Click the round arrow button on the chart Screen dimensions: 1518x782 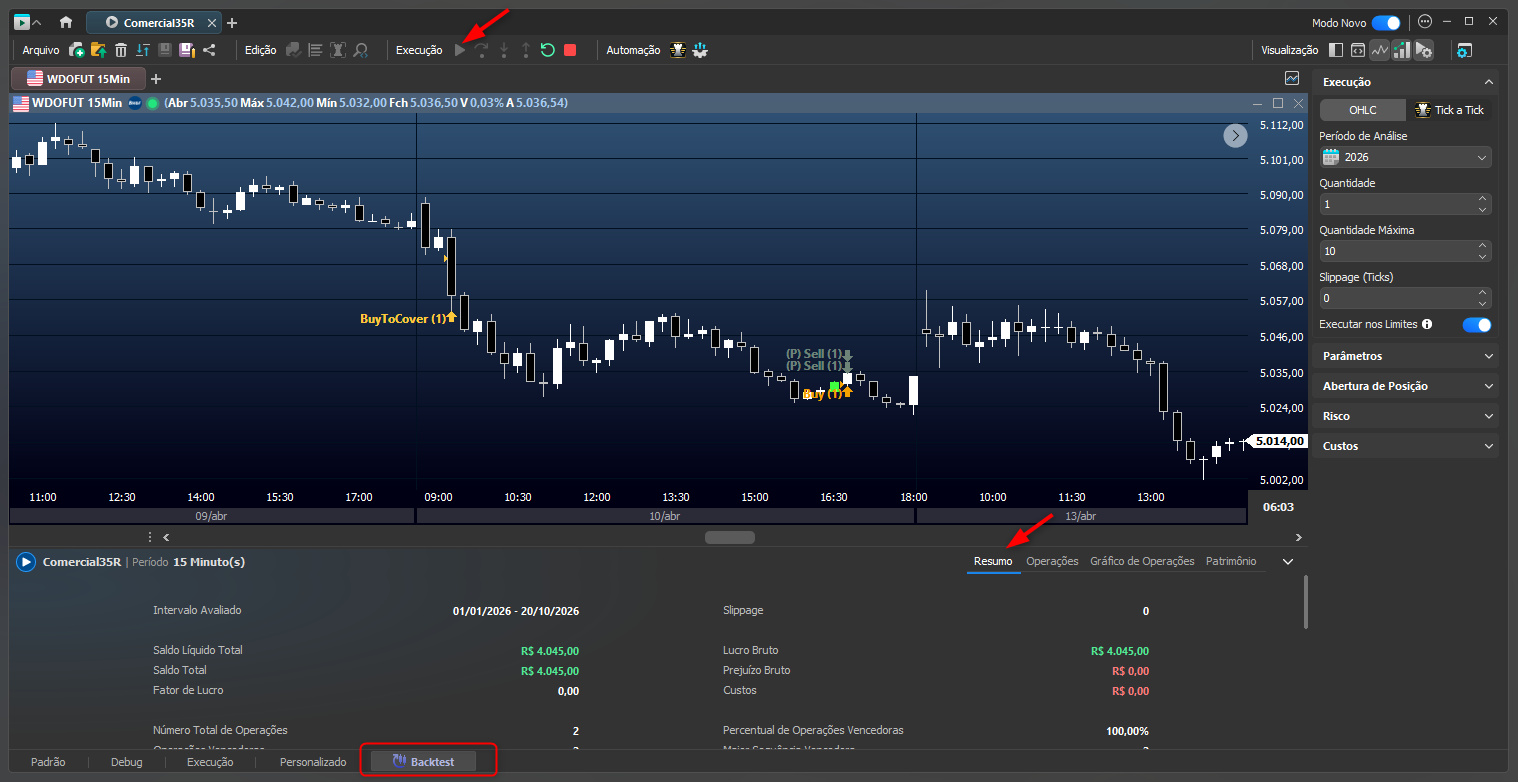point(1236,136)
